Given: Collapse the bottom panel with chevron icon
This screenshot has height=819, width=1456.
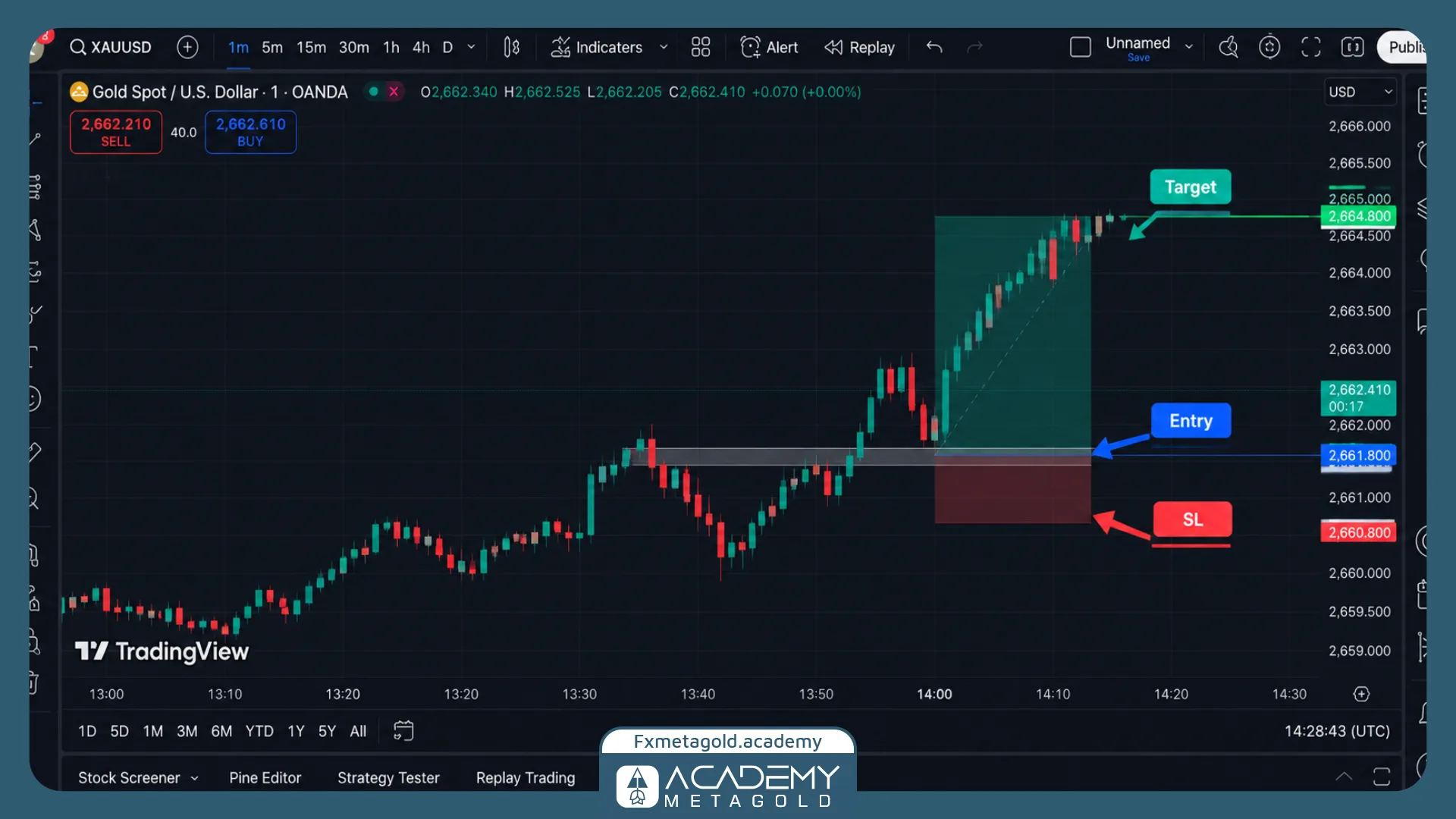Looking at the screenshot, I should tap(1344, 776).
